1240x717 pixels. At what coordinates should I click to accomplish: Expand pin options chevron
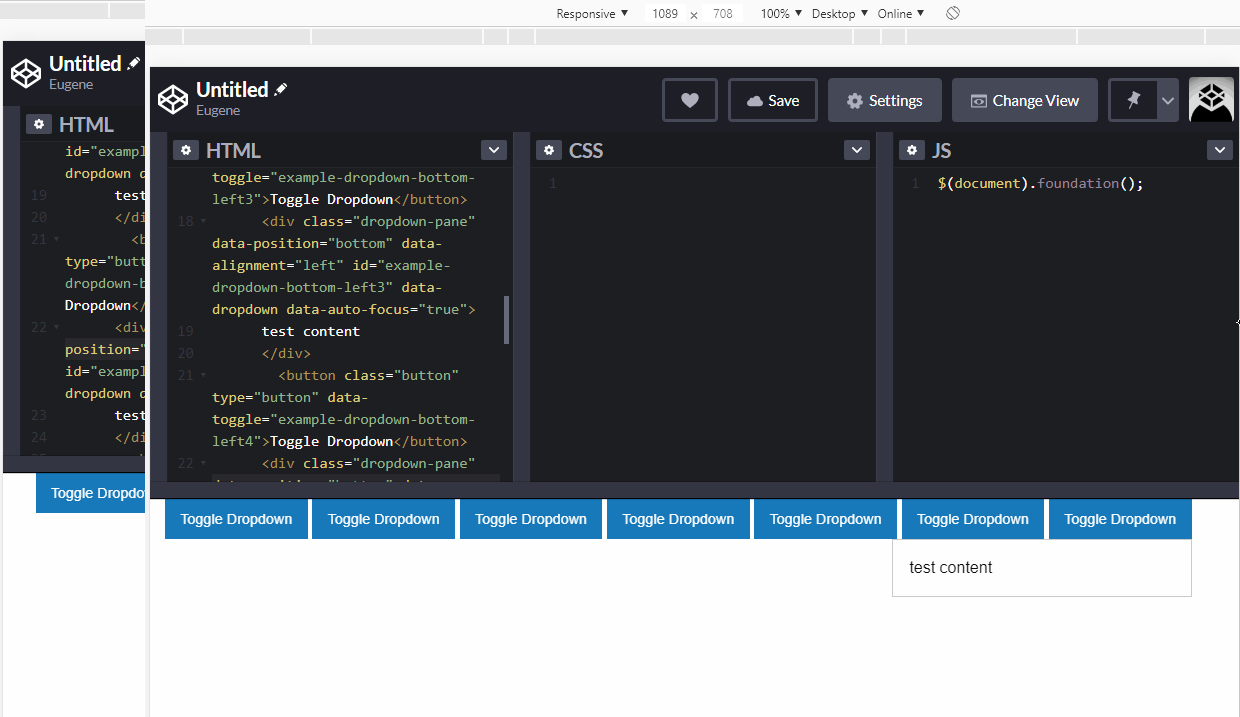[x=1168, y=100]
